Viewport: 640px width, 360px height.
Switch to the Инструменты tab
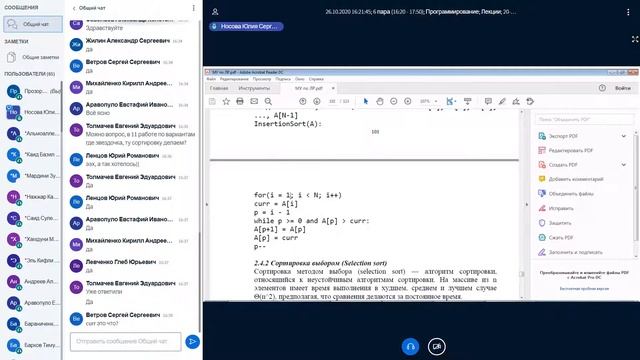(254, 88)
